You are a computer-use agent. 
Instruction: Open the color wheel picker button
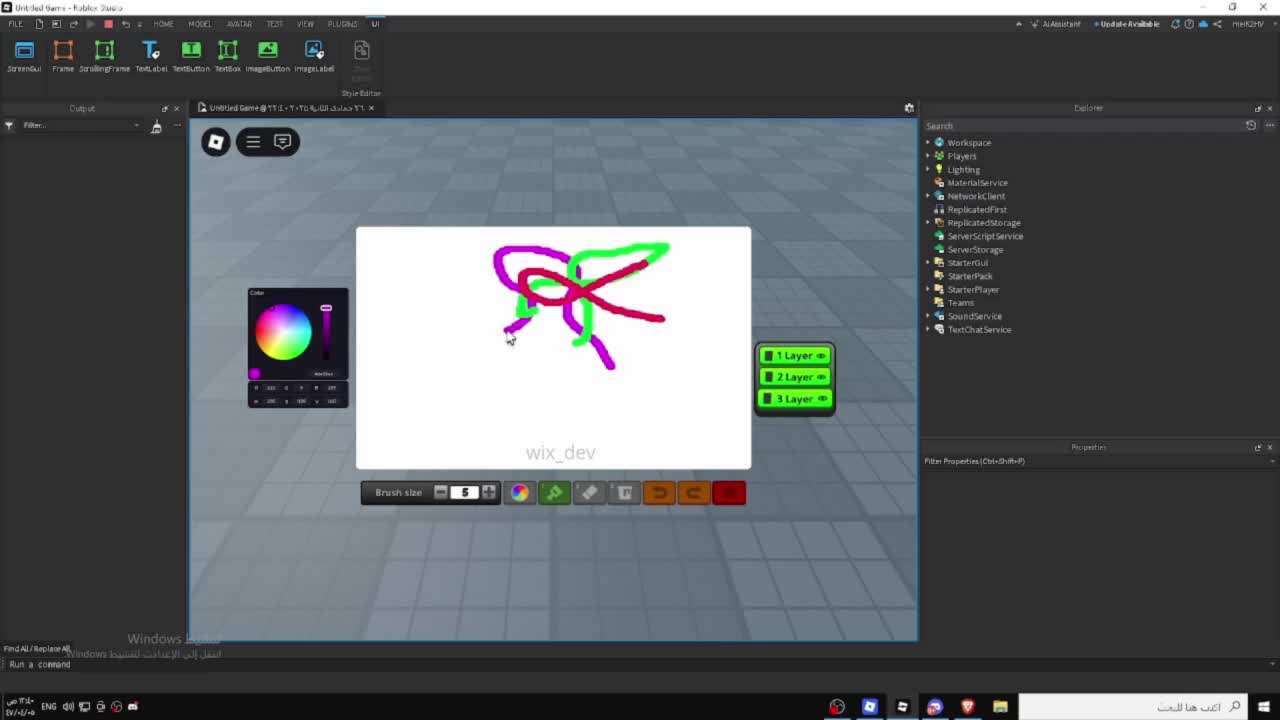pos(519,492)
